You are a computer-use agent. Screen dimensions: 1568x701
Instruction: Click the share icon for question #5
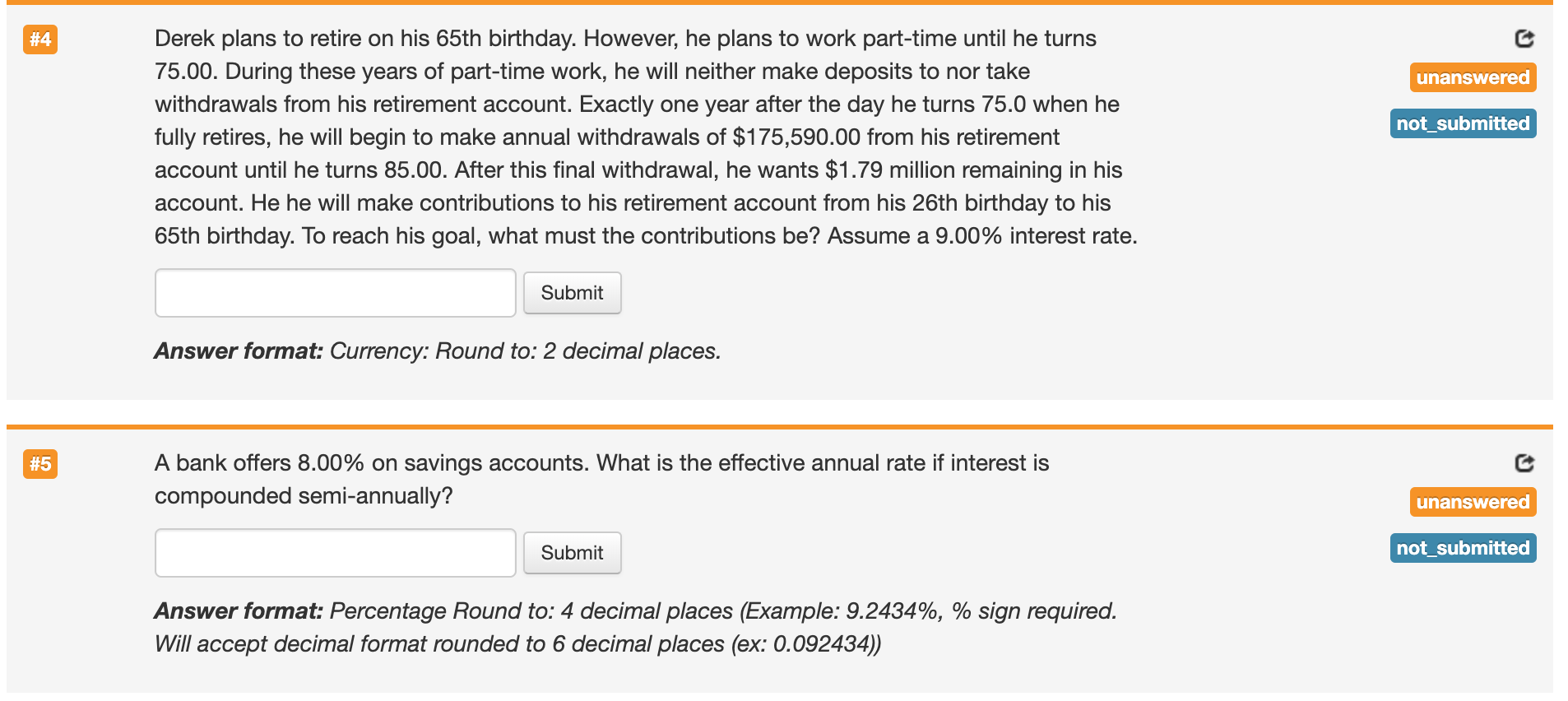click(1524, 463)
